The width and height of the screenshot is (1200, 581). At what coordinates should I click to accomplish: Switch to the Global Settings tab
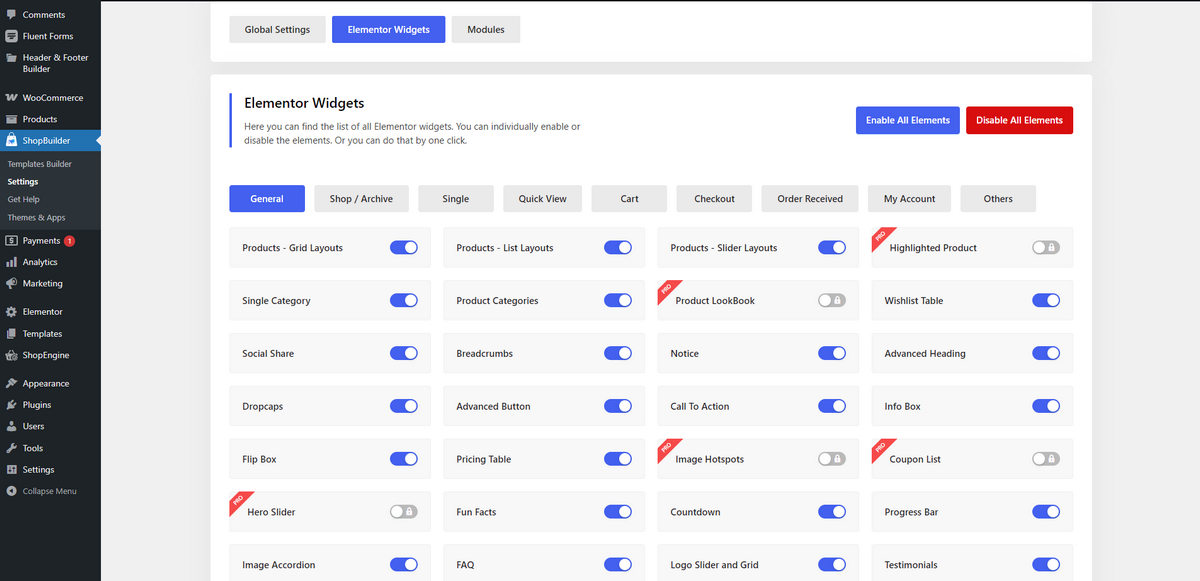277,29
